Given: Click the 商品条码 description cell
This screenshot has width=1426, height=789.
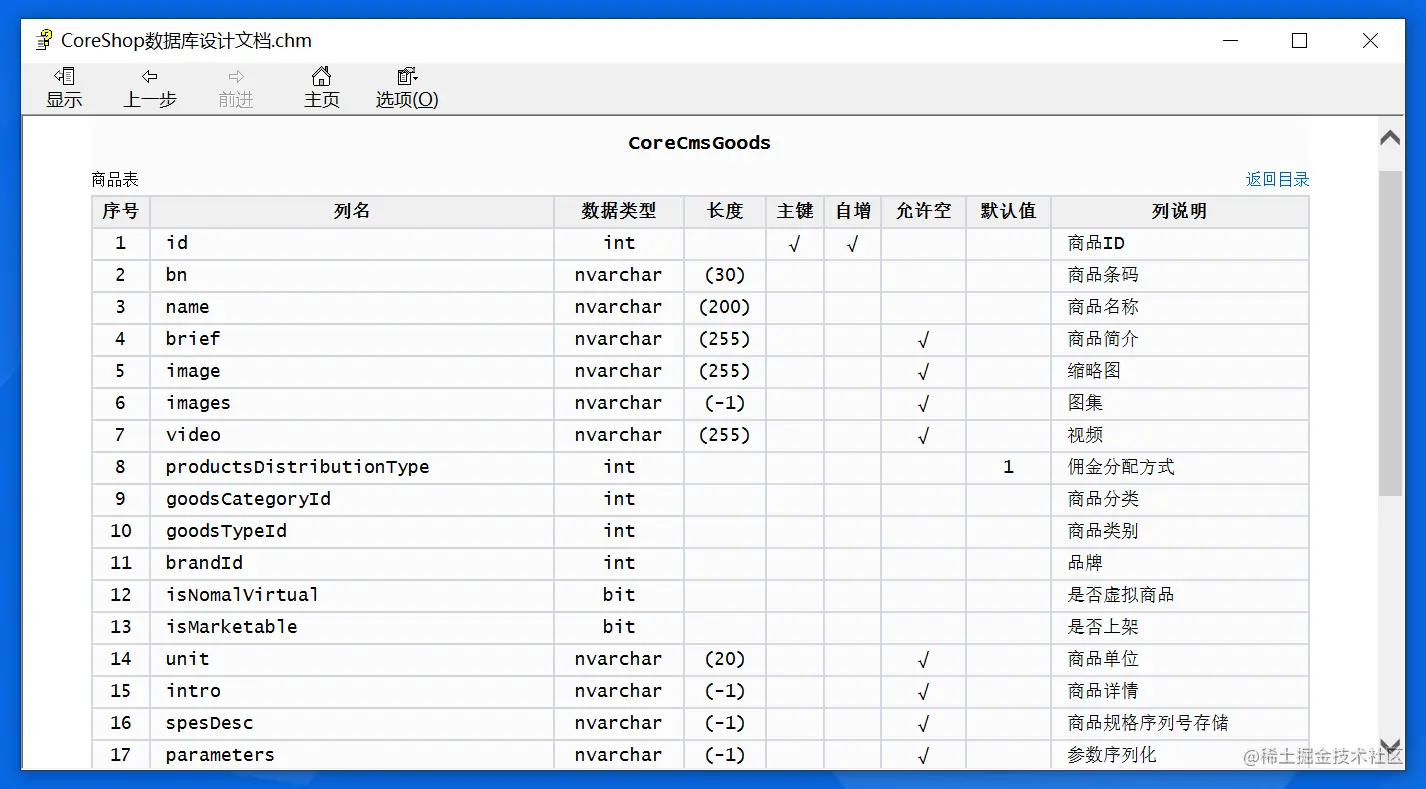Looking at the screenshot, I should [1180, 275].
